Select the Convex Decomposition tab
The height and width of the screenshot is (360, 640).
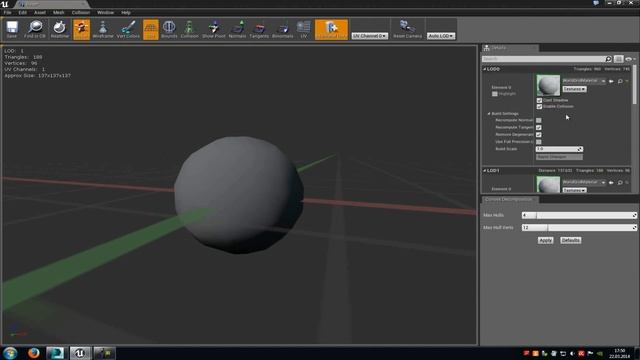(510, 199)
